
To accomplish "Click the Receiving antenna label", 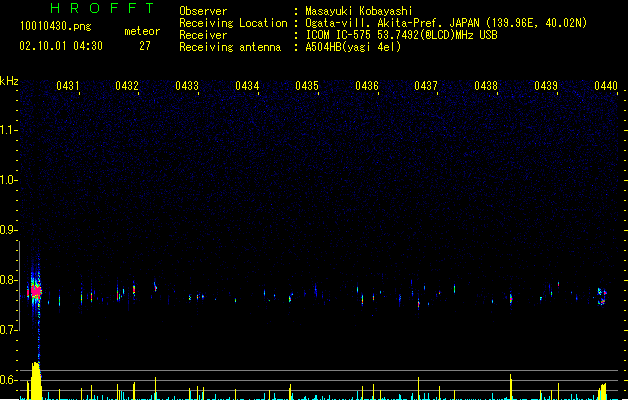I will point(230,47).
